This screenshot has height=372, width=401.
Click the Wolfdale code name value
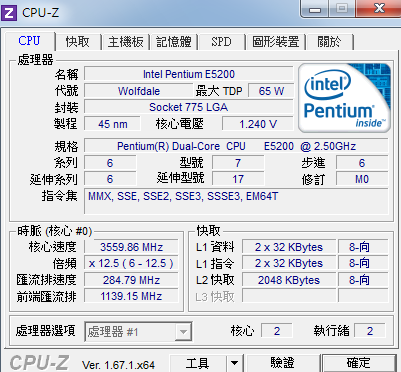coord(139,91)
